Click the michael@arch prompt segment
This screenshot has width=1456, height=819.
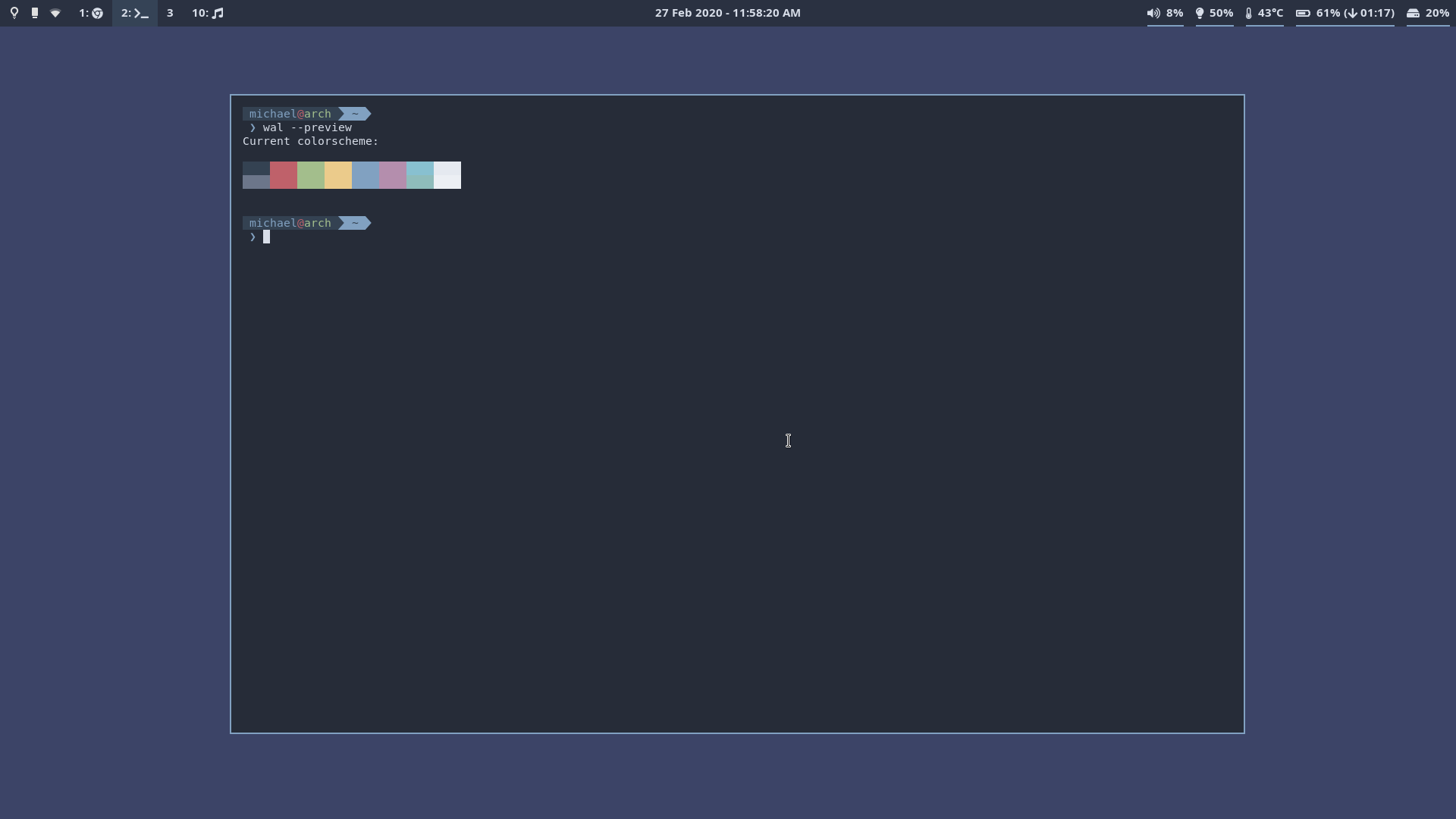click(291, 114)
